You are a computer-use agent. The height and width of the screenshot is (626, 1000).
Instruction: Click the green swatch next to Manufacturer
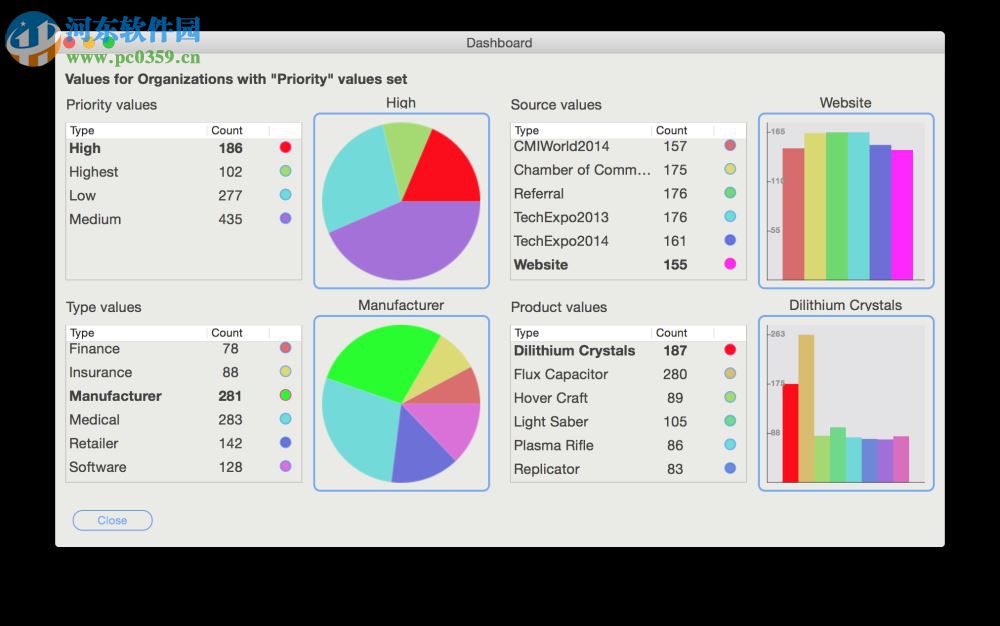pyautogui.click(x=285, y=396)
